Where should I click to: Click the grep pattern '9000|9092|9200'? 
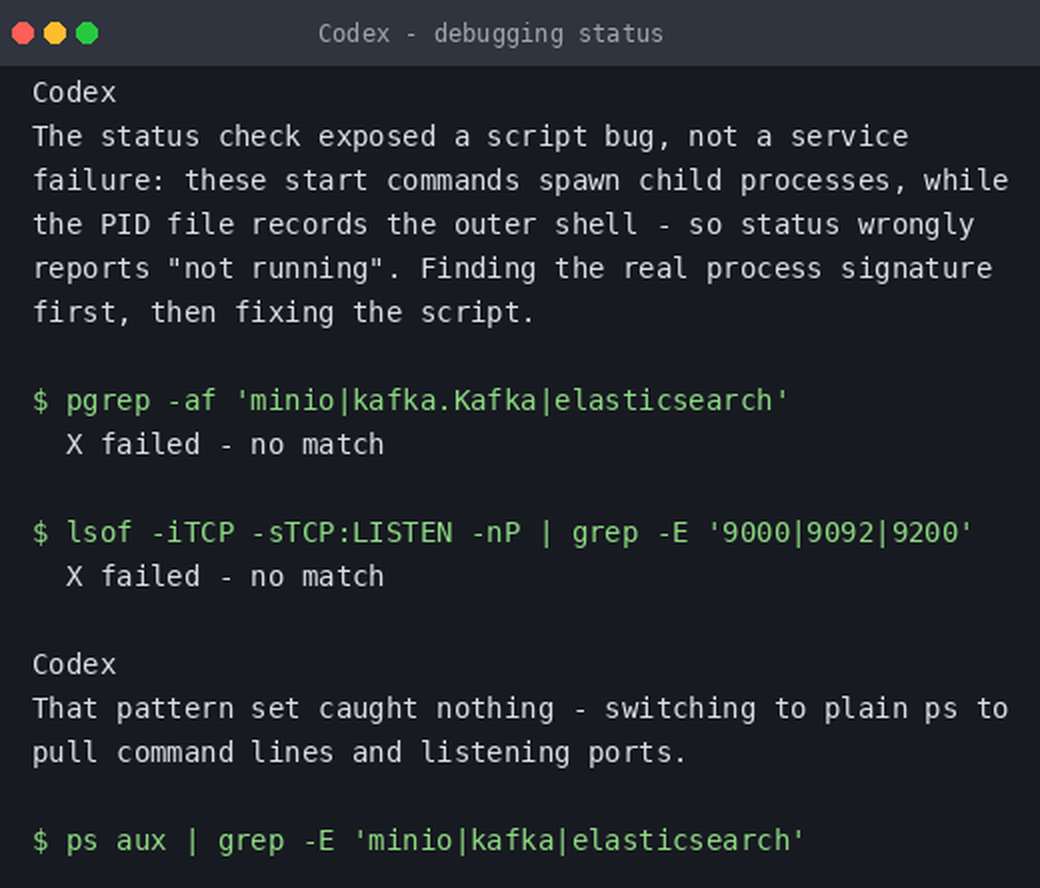coord(840,533)
